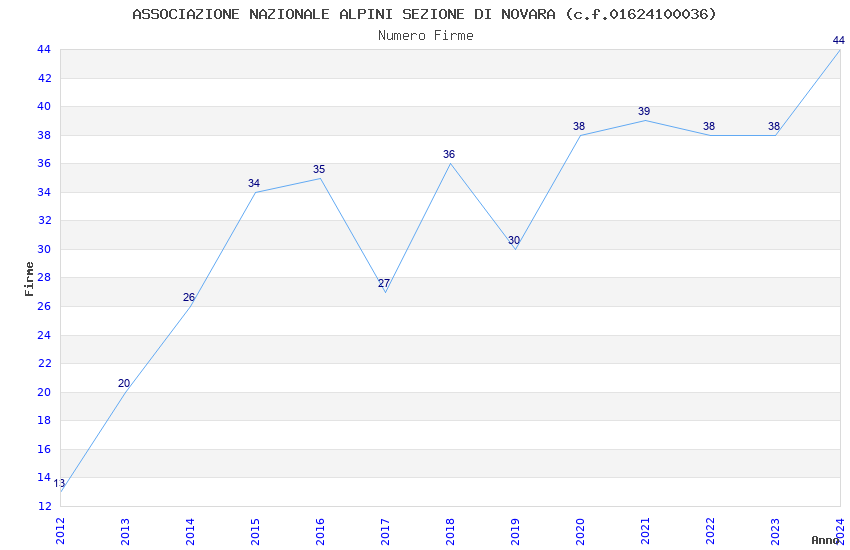Click the y-axis tick value 24
This screenshot has height=550, width=850.
click(x=44, y=335)
